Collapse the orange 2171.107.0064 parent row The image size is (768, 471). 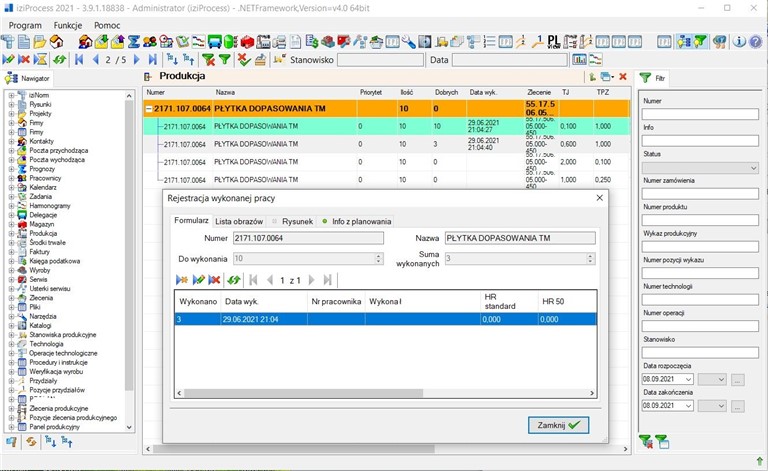(x=149, y=109)
